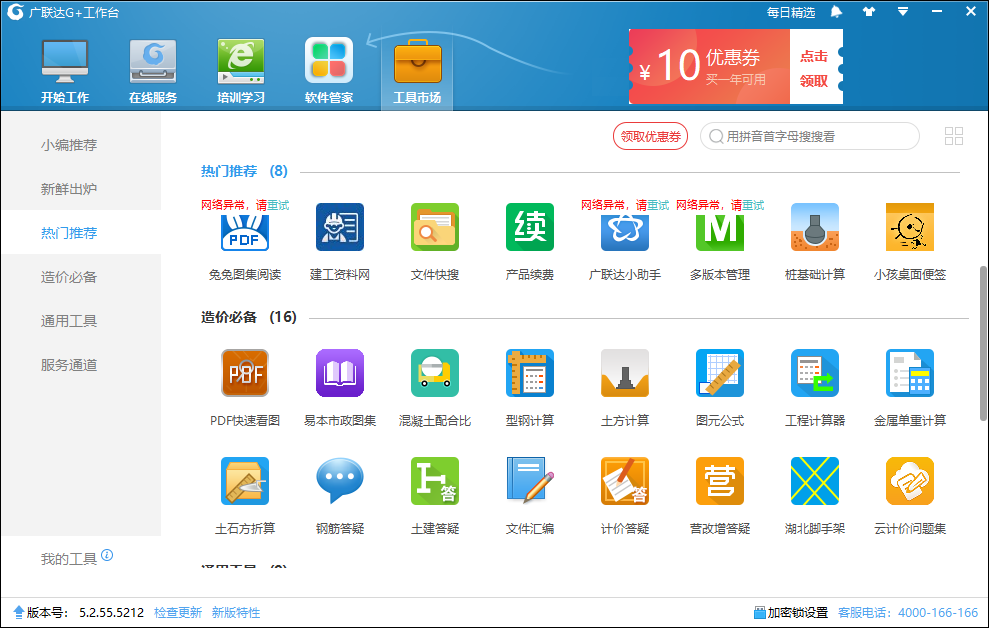Select 热门推荐 in the sidebar

pyautogui.click(x=69, y=233)
